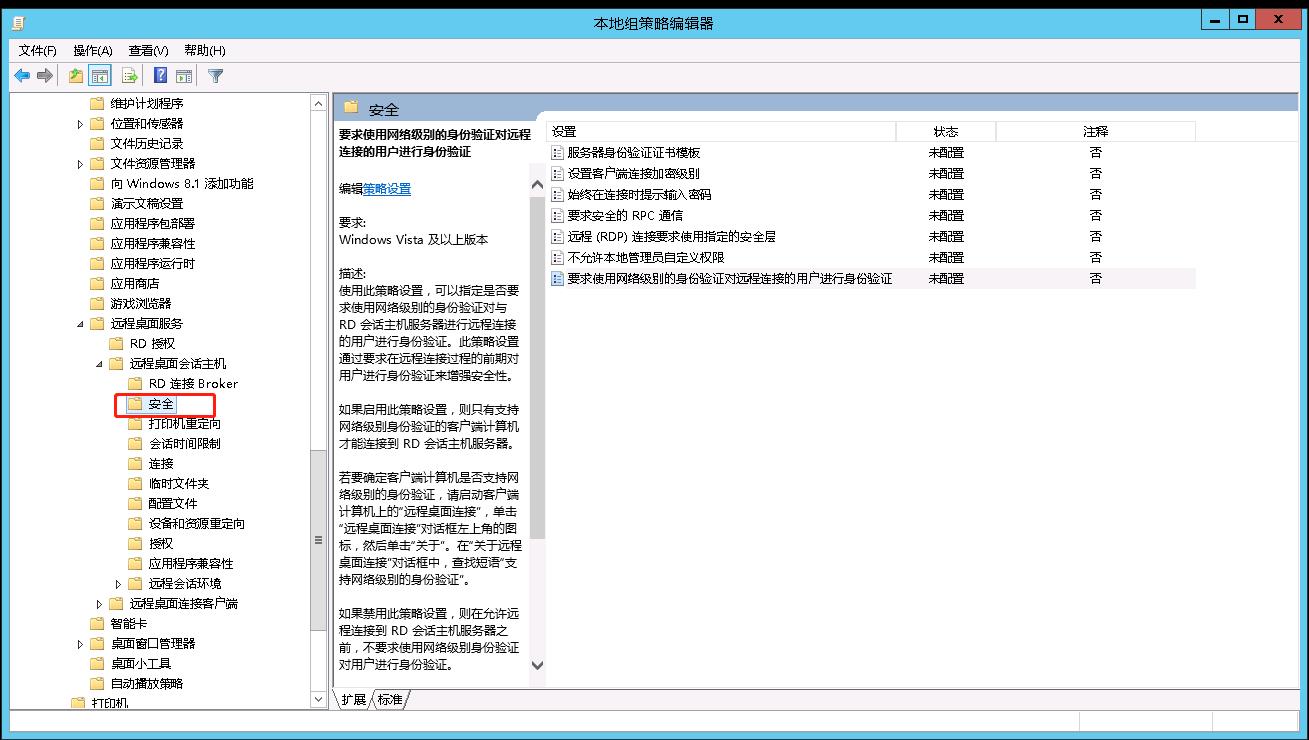The width and height of the screenshot is (1309, 740).
Task: Click the Up One Level folder icon
Action: coord(76,76)
